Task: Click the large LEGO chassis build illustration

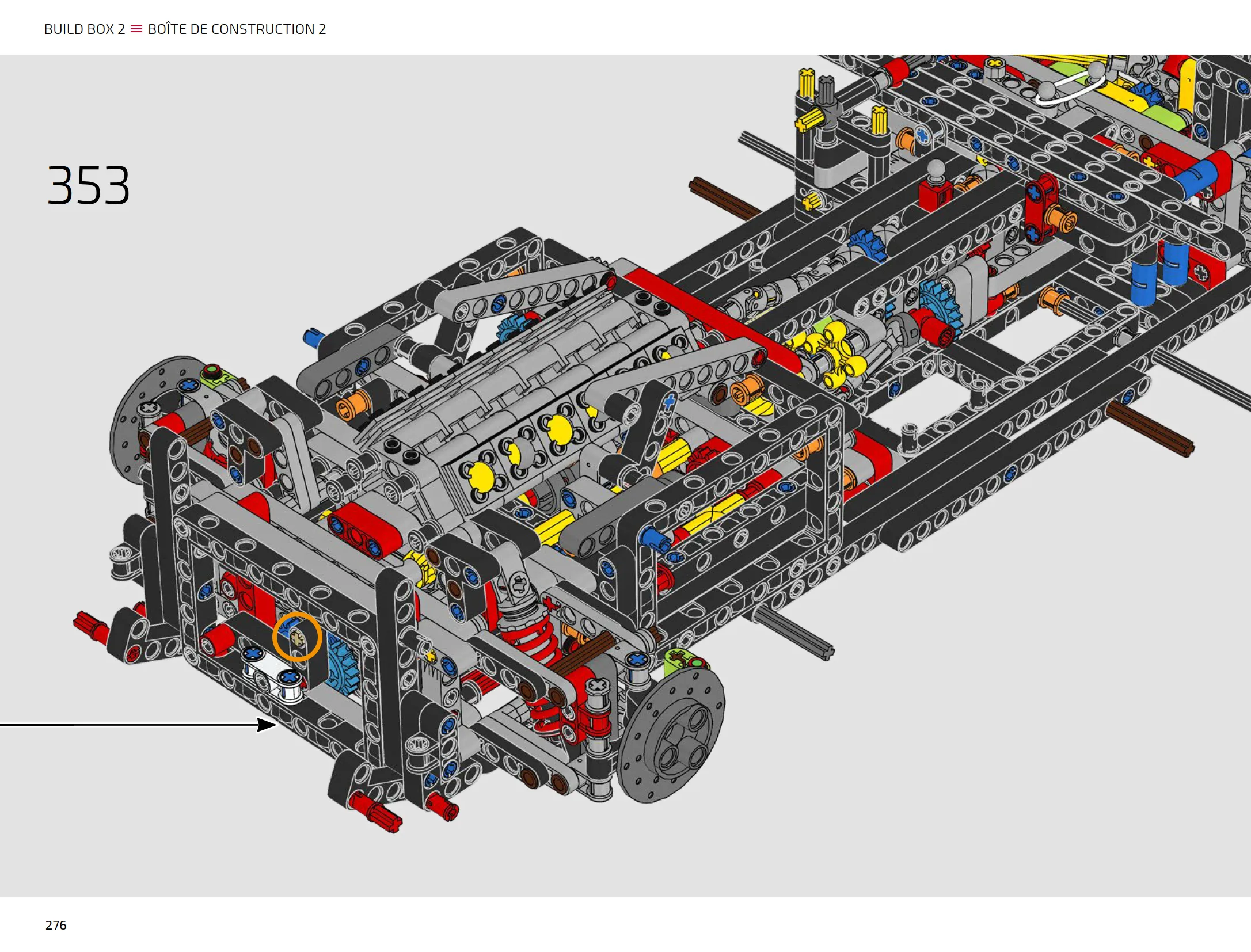Action: coord(662,443)
